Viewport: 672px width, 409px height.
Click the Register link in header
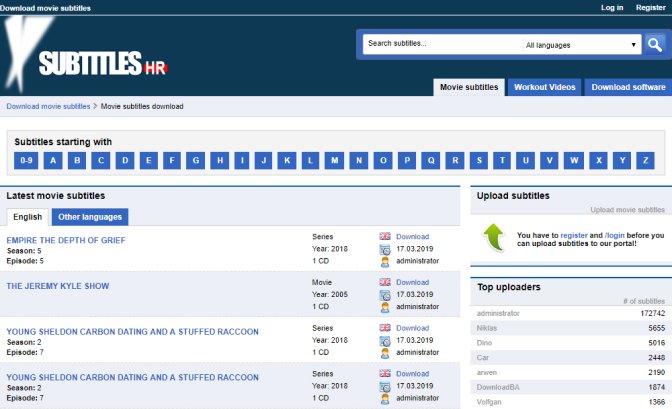pos(651,7)
